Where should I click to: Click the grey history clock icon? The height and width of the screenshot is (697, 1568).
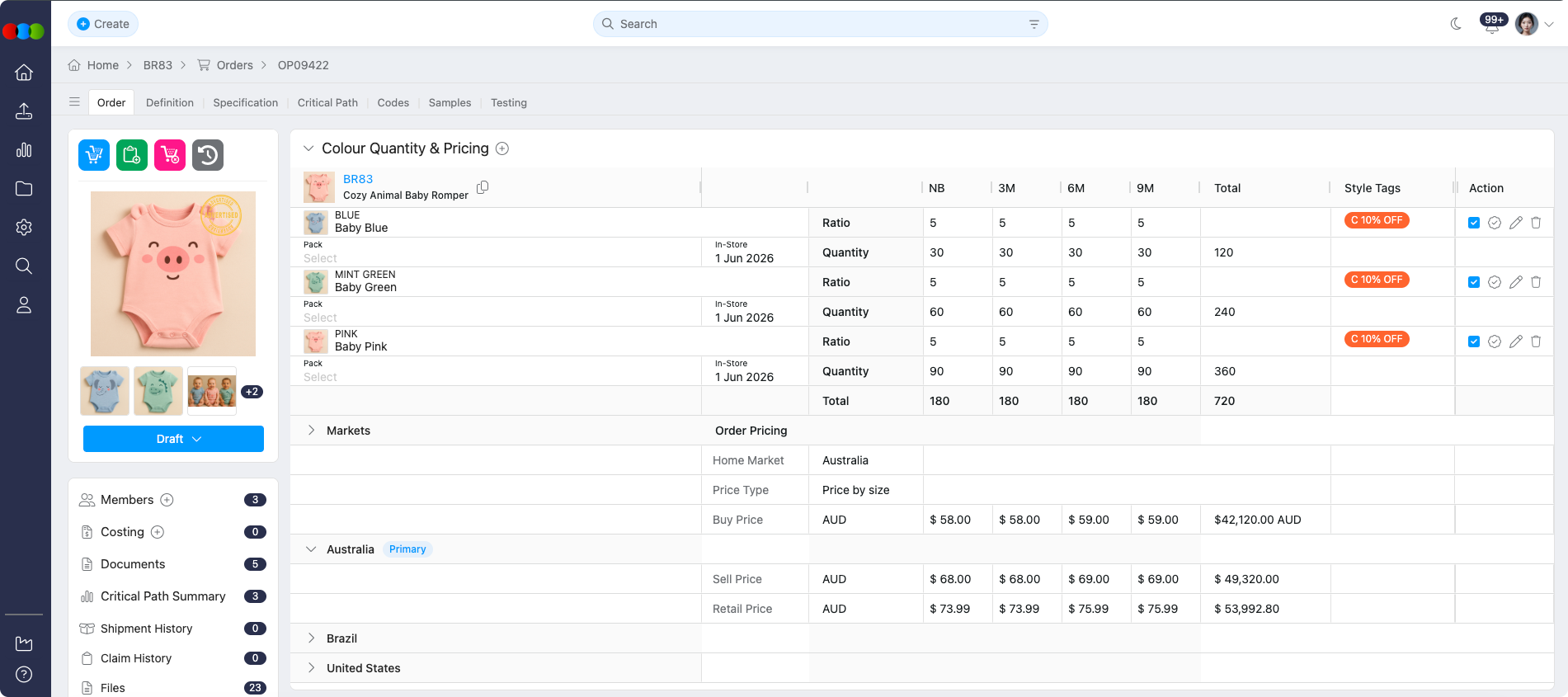pos(208,155)
